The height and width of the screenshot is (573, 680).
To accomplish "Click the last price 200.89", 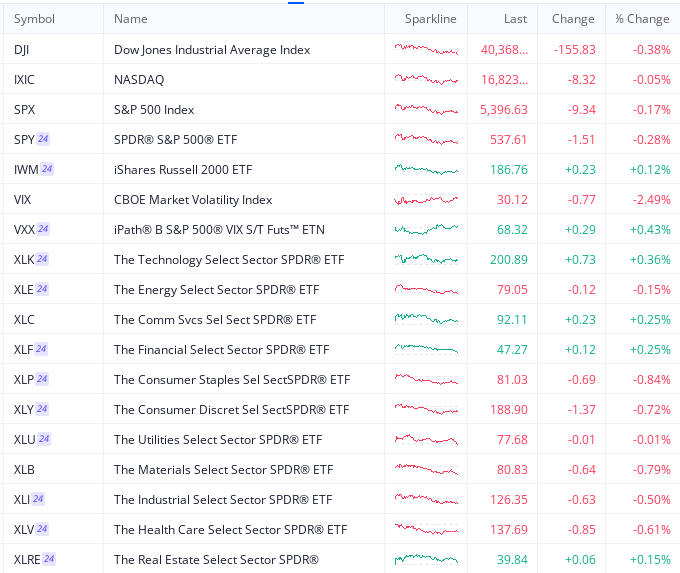I will 509,259.
